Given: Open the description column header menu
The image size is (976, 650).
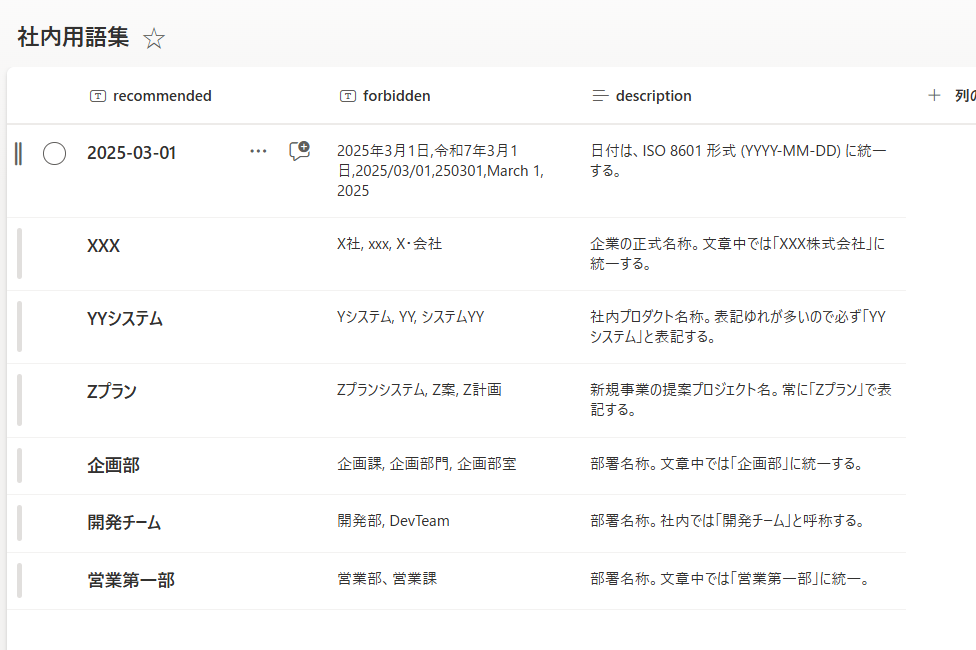Looking at the screenshot, I should pos(654,96).
